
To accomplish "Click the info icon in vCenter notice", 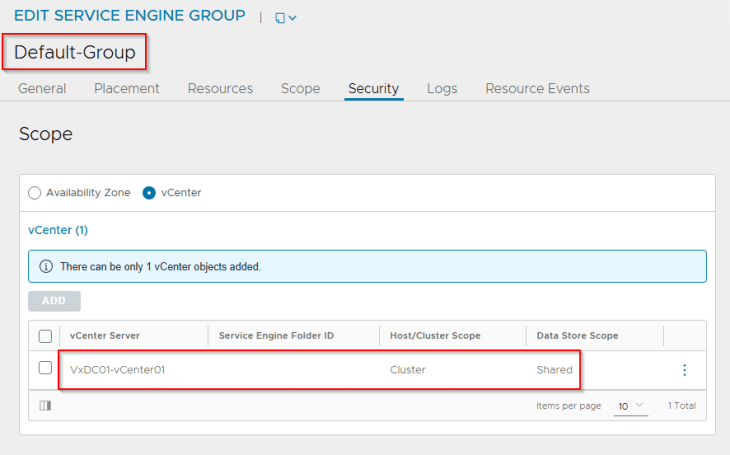I will click(46, 267).
